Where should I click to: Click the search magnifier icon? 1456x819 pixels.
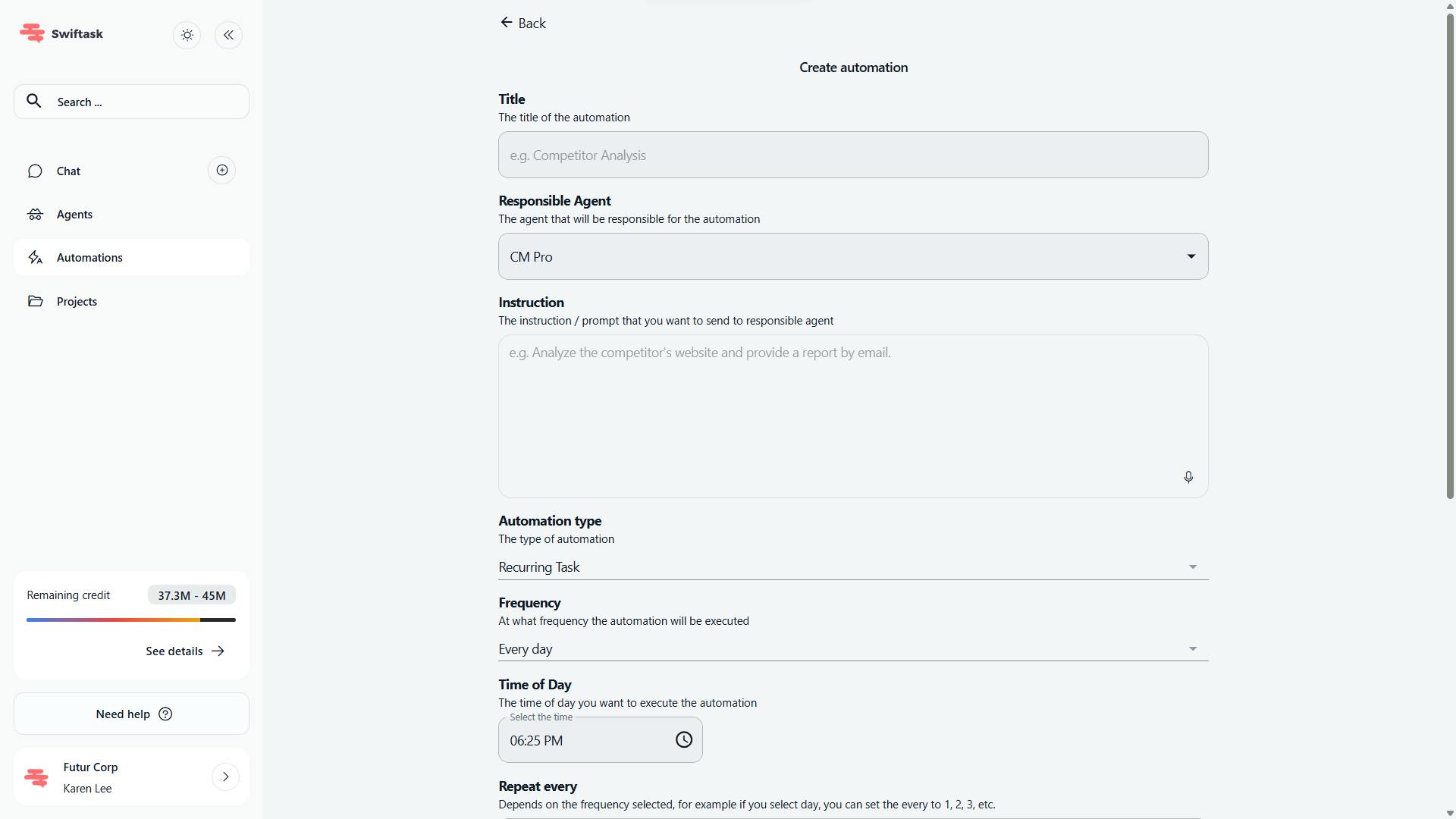[34, 101]
